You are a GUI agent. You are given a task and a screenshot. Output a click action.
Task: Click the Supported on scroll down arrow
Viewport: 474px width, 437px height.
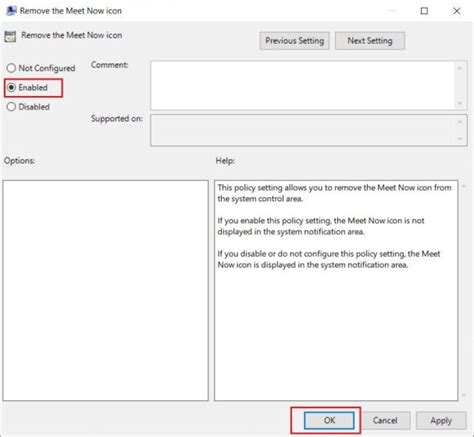[460, 139]
